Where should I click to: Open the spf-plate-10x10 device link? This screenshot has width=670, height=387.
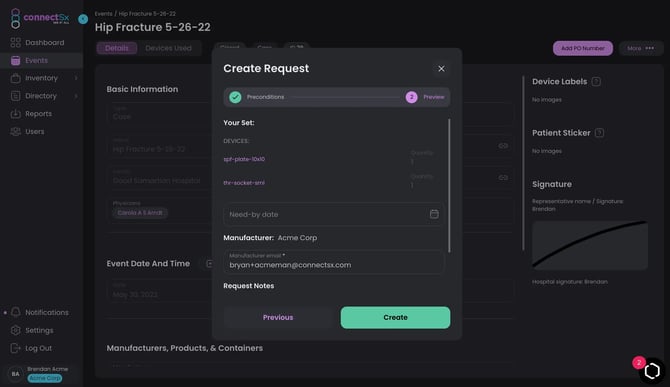tap(244, 159)
